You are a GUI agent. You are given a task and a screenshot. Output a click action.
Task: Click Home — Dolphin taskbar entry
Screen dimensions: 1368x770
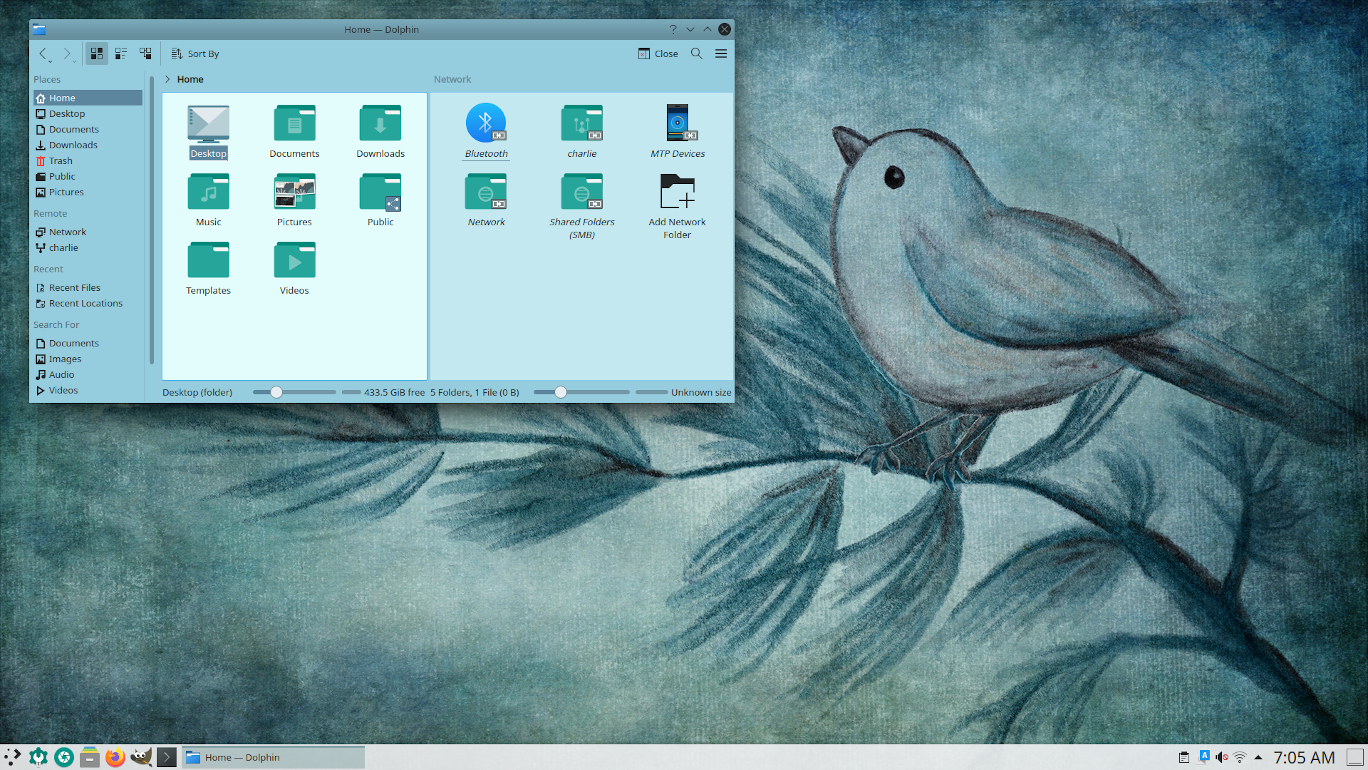[273, 757]
